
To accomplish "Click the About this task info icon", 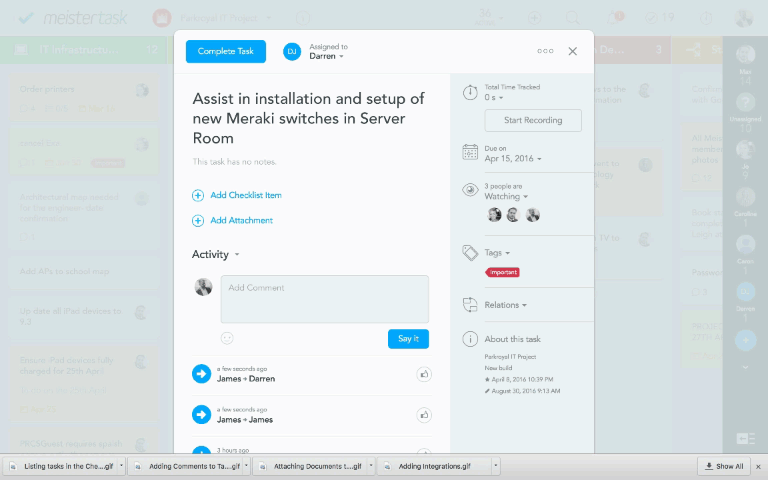I will (470, 339).
